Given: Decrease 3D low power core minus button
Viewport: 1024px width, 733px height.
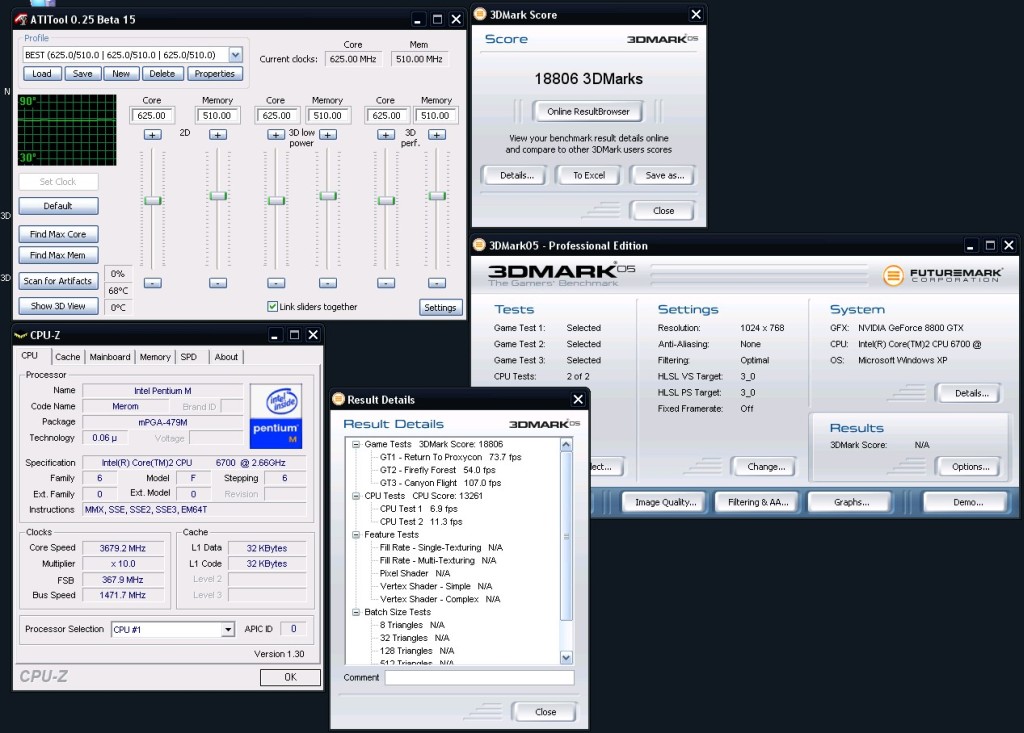Looking at the screenshot, I should click(276, 283).
